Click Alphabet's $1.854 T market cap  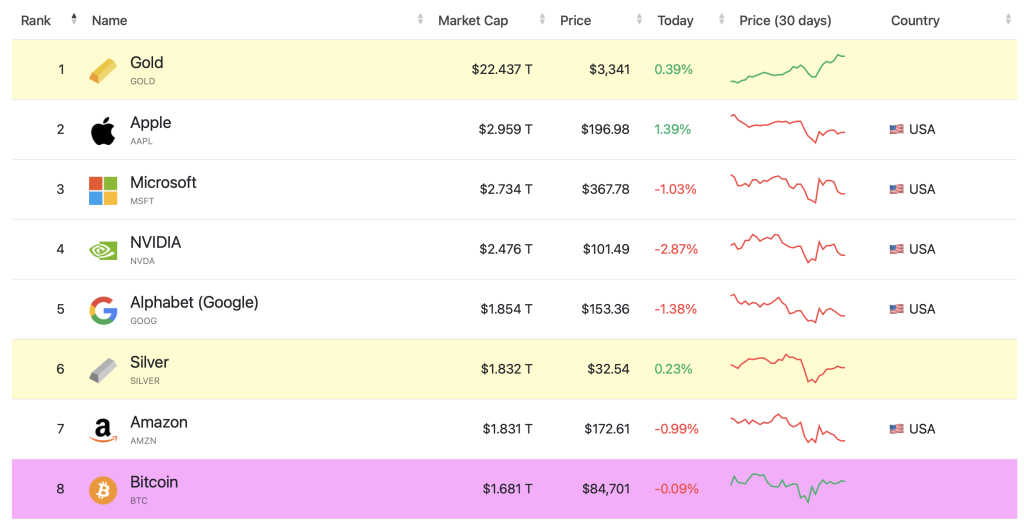(506, 309)
